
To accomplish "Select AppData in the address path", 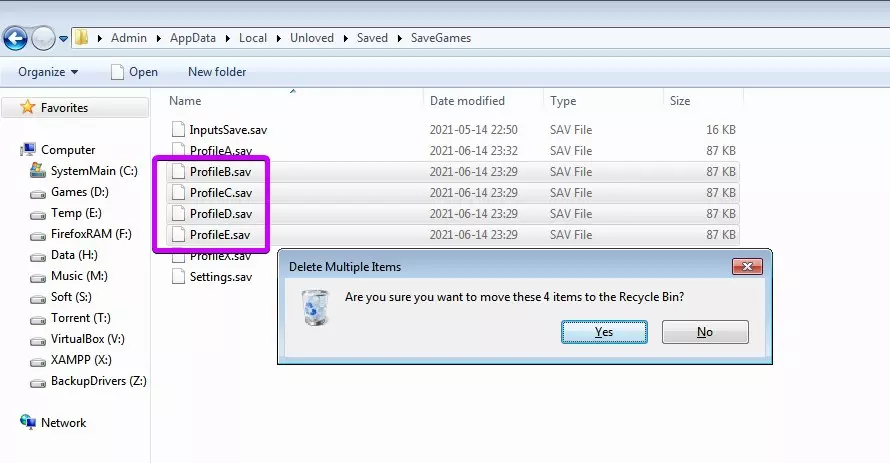I will 192,38.
